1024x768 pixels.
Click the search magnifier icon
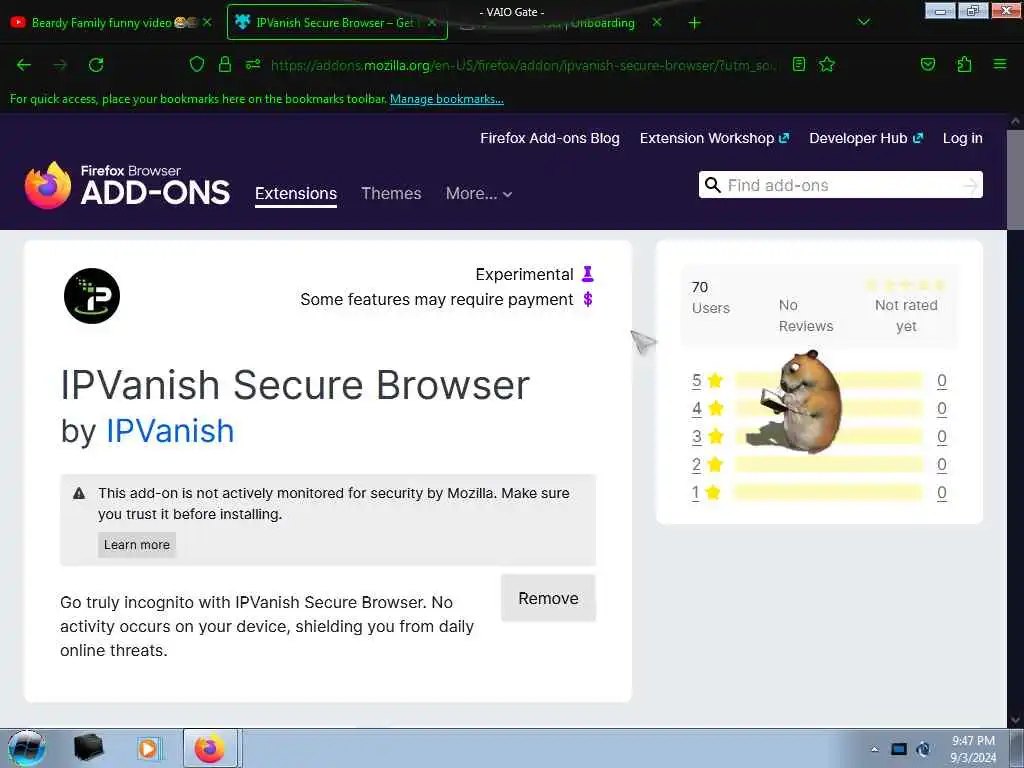point(713,185)
